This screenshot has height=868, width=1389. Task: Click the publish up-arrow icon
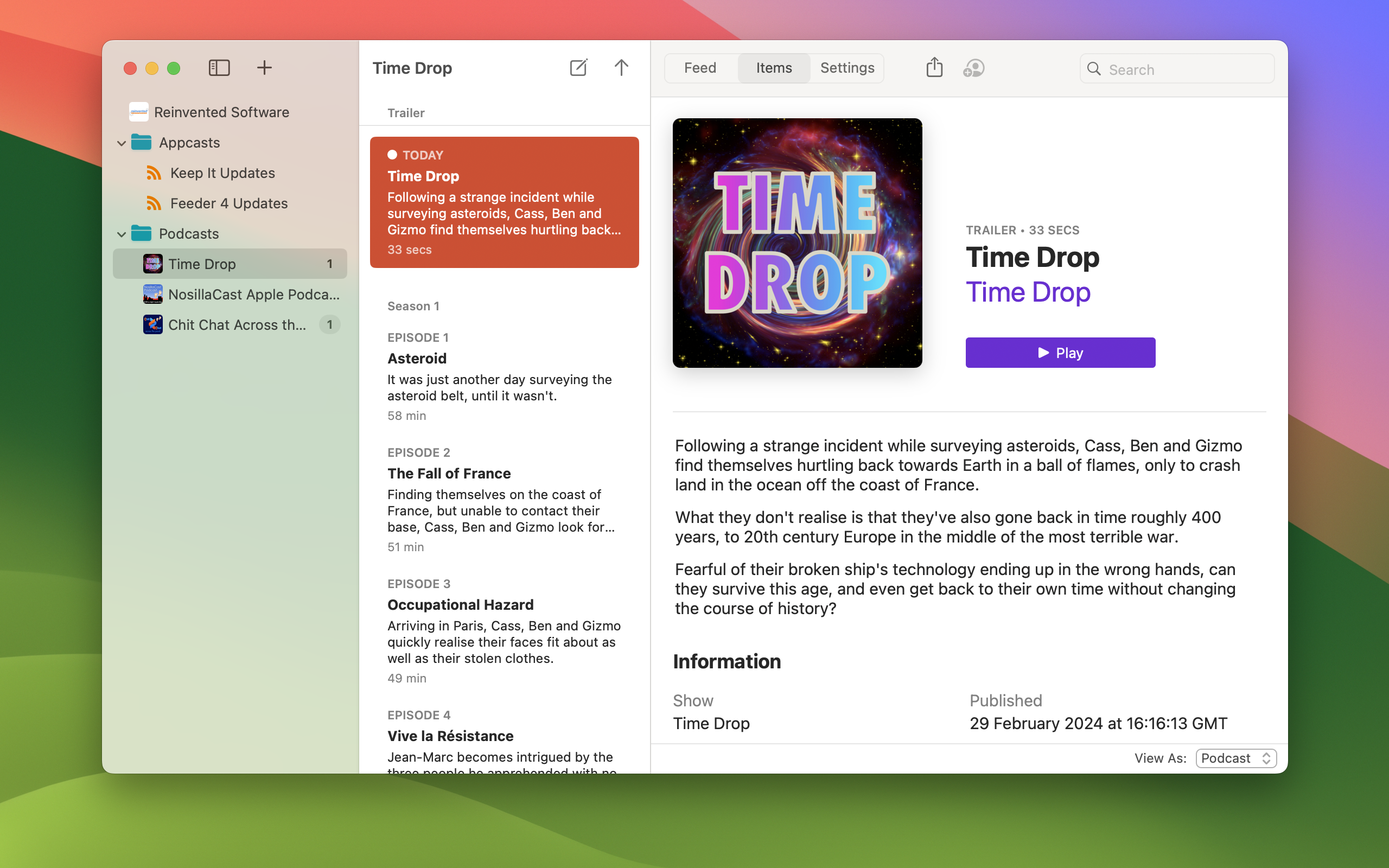click(621, 68)
